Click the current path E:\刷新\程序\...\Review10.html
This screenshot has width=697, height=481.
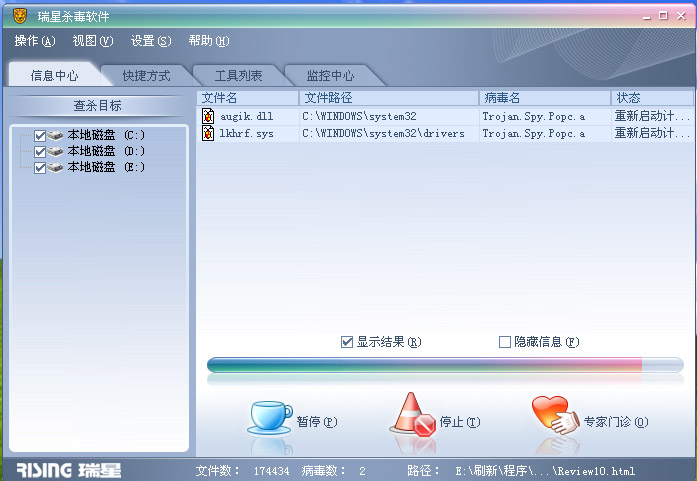pos(545,471)
